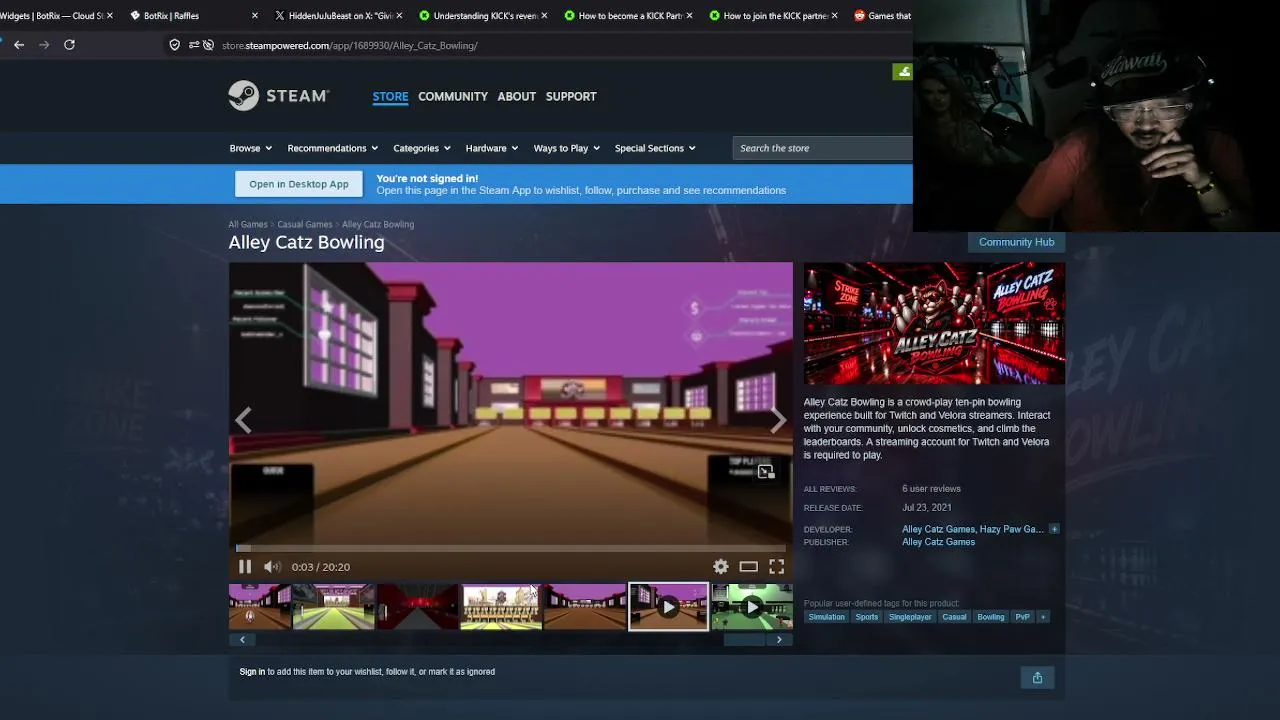This screenshot has height=720, width=1280.
Task: Close the HiddenJuJuBeast X tab
Action: (x=401, y=16)
